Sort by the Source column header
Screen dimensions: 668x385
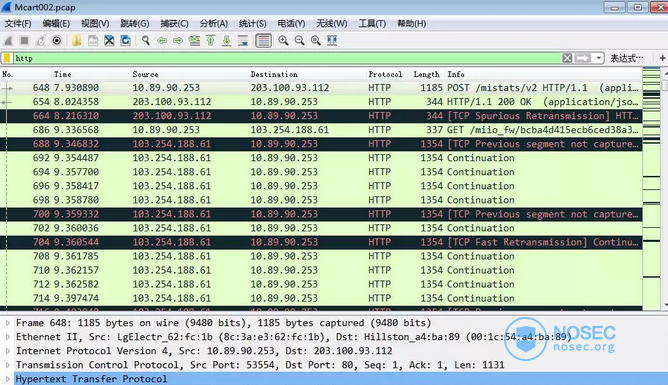pos(189,74)
